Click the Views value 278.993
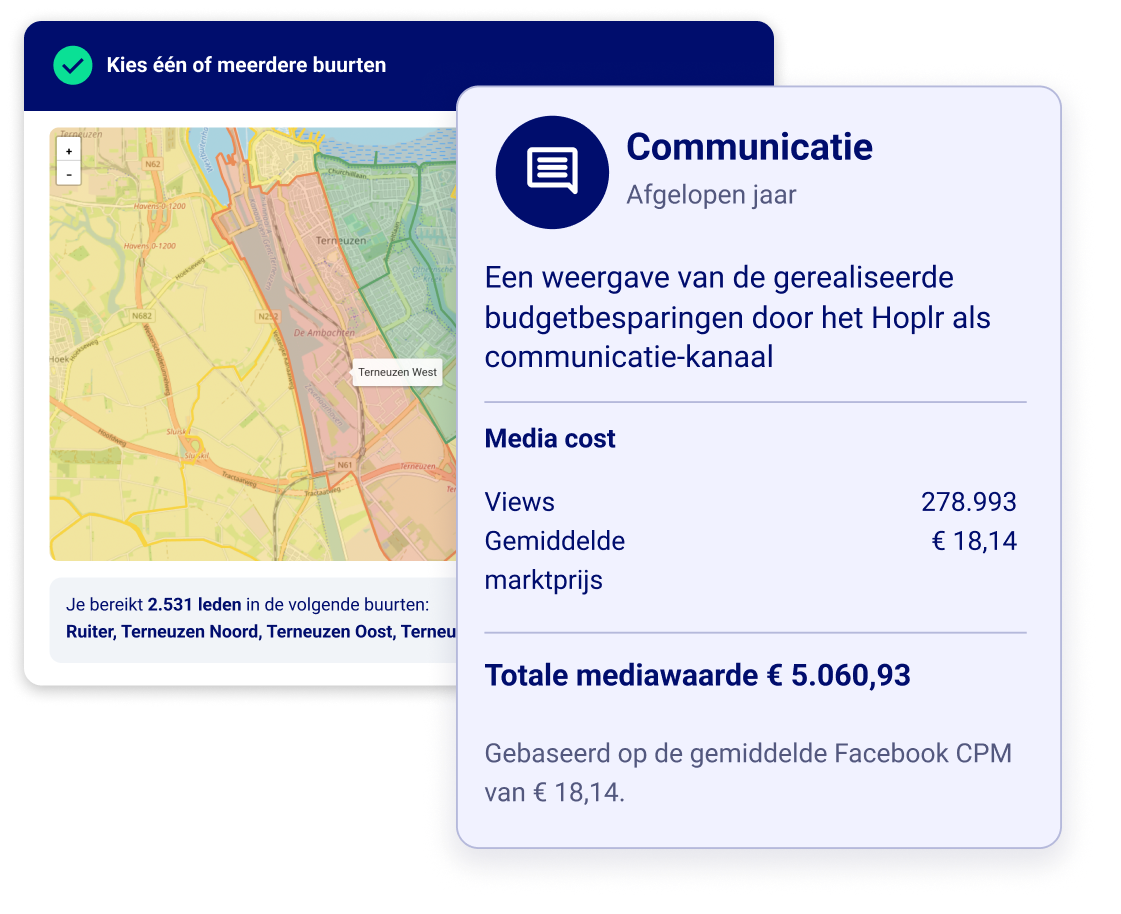The image size is (1121, 914). point(968,502)
